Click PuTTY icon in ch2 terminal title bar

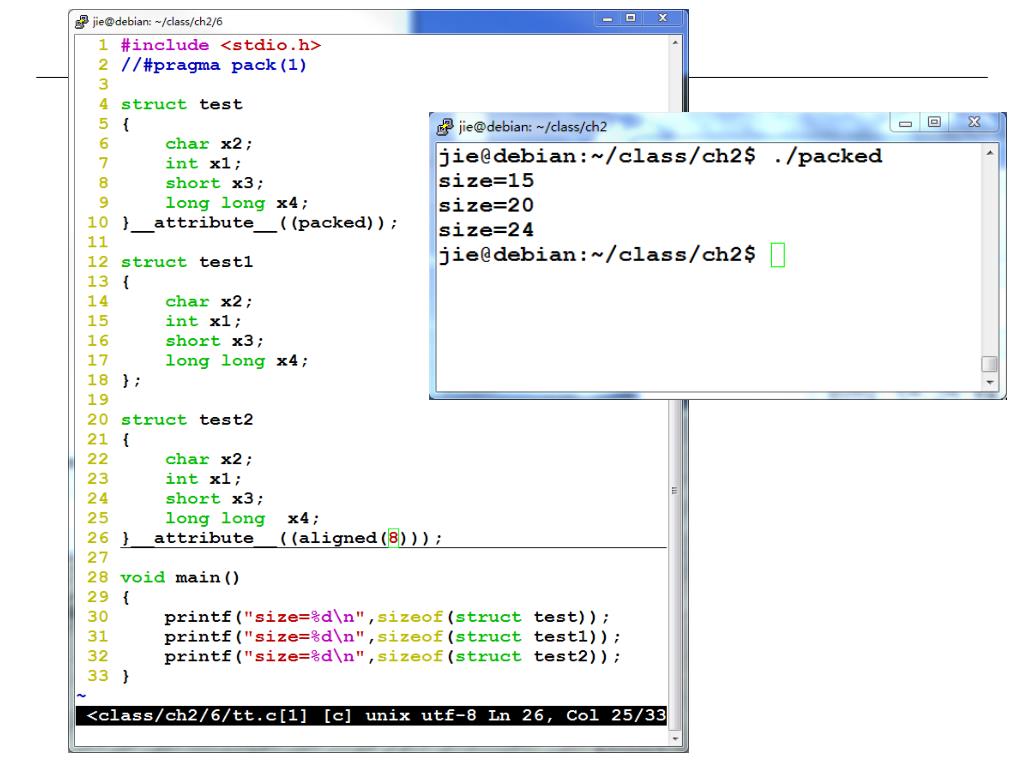pyautogui.click(x=445, y=127)
